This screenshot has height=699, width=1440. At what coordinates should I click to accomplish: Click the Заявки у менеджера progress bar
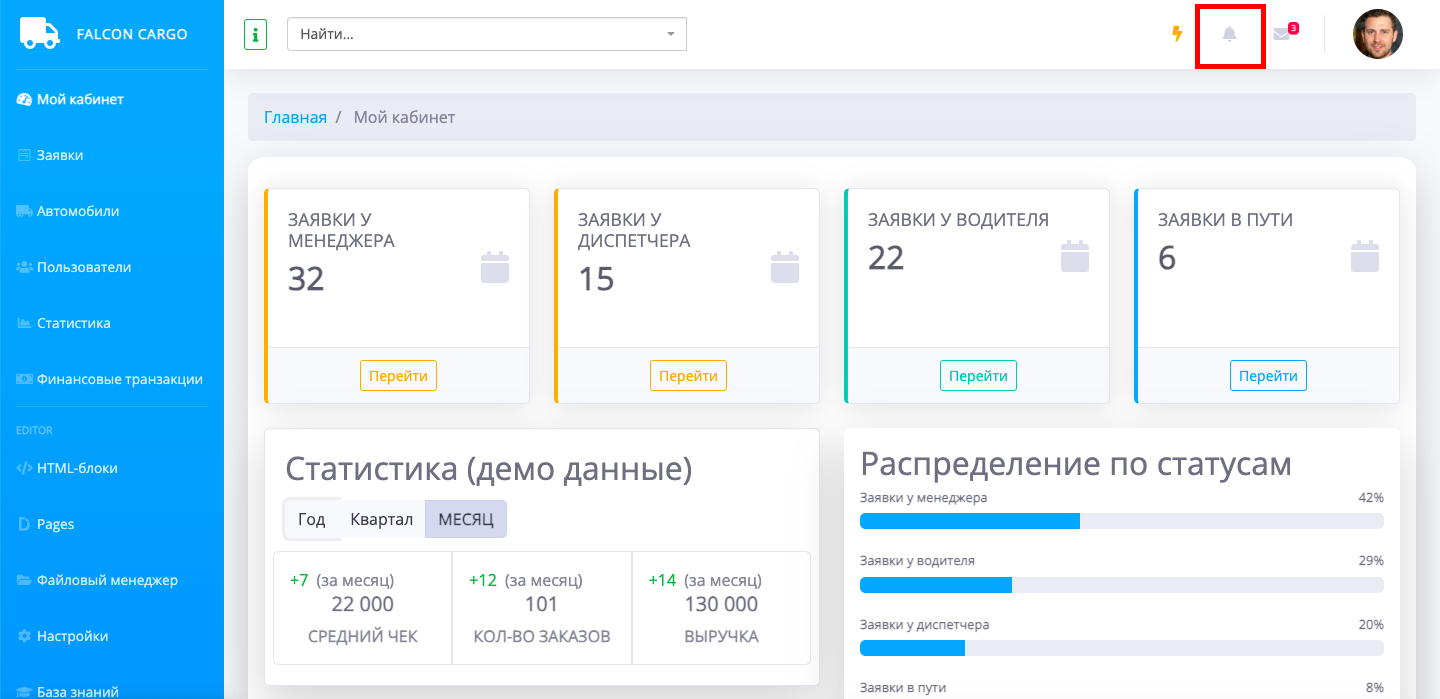1121,521
